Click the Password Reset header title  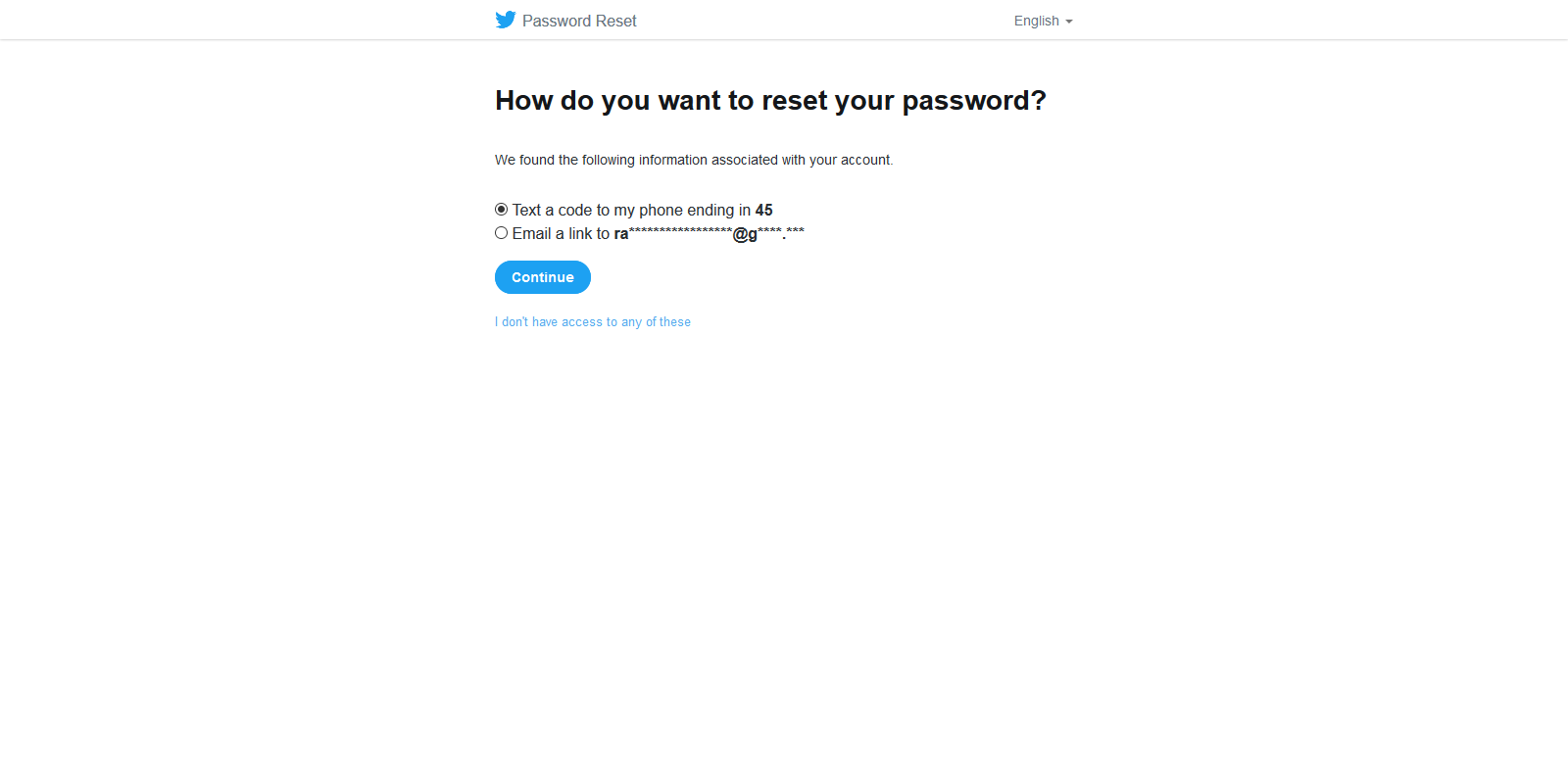[x=579, y=21]
